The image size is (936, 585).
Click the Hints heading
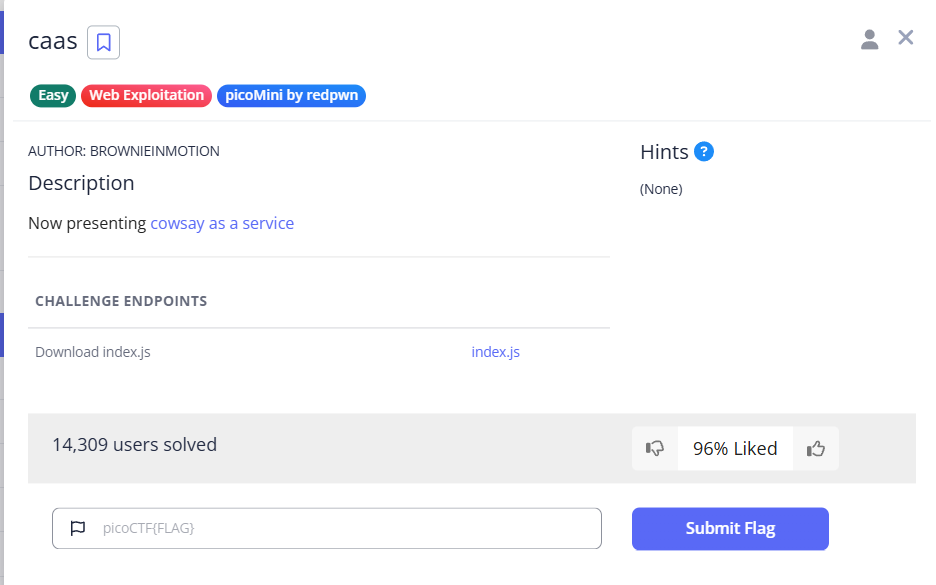tap(664, 152)
